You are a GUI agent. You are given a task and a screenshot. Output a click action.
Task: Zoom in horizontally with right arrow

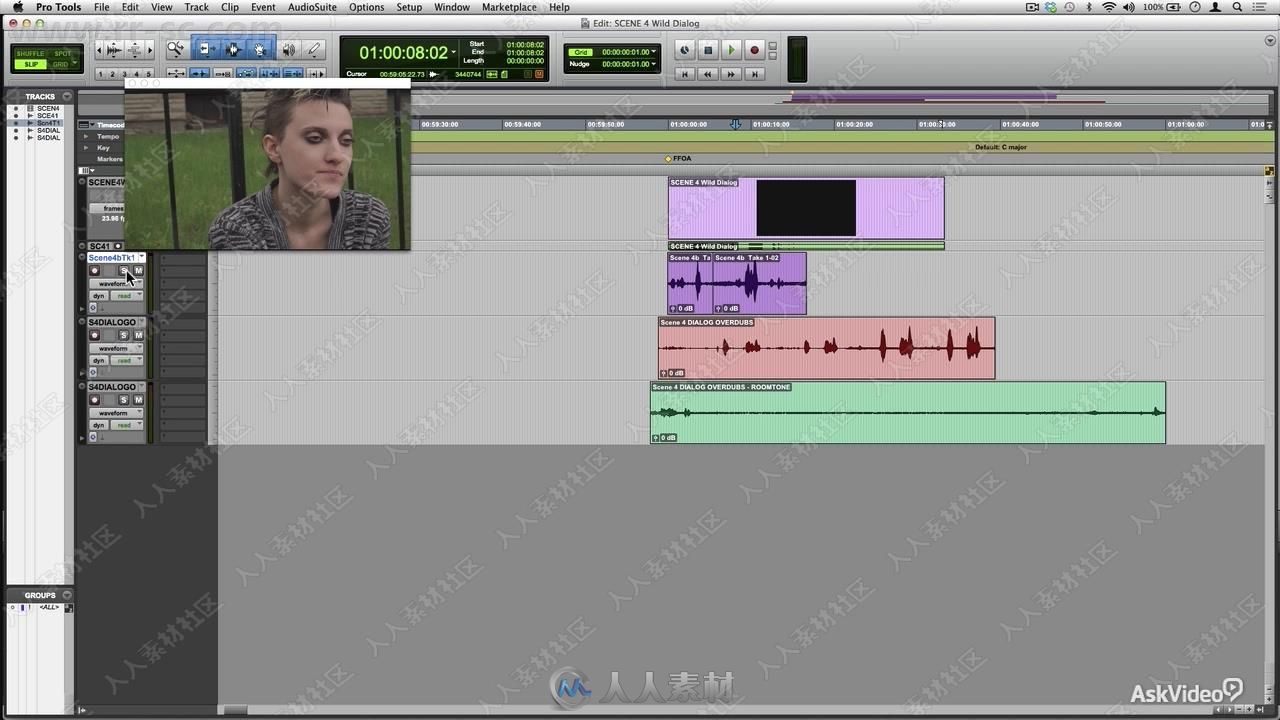point(150,49)
